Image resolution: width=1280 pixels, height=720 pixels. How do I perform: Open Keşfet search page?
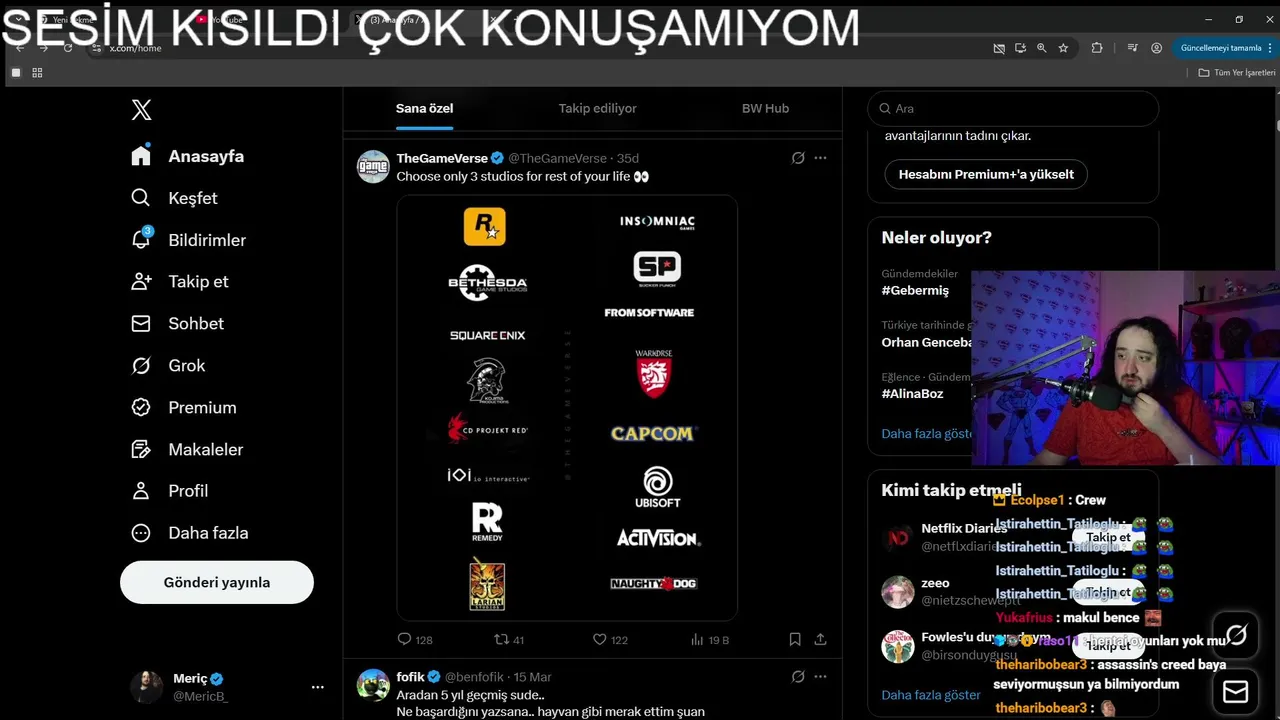click(x=174, y=198)
